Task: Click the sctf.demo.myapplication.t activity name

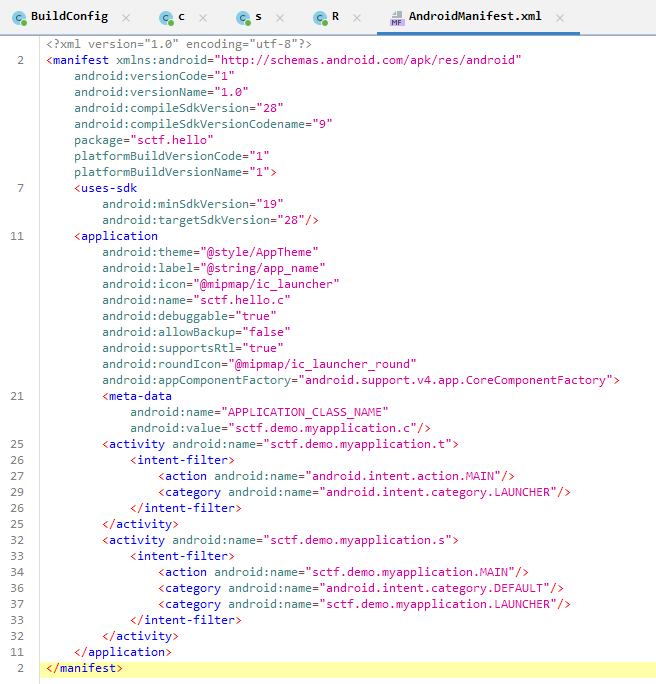Action: (x=357, y=444)
